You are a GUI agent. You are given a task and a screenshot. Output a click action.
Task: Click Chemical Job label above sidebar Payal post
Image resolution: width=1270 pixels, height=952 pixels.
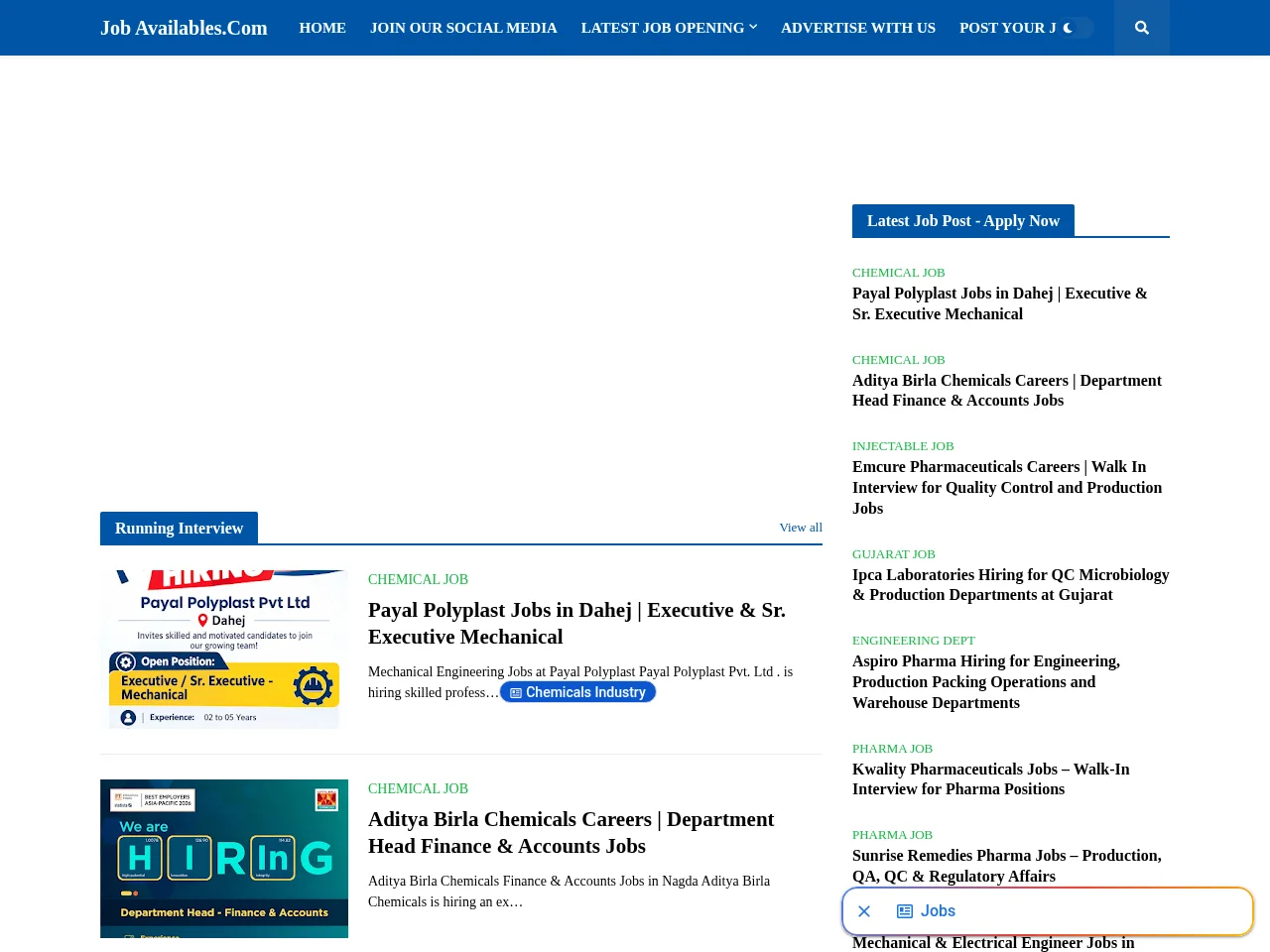point(899,273)
